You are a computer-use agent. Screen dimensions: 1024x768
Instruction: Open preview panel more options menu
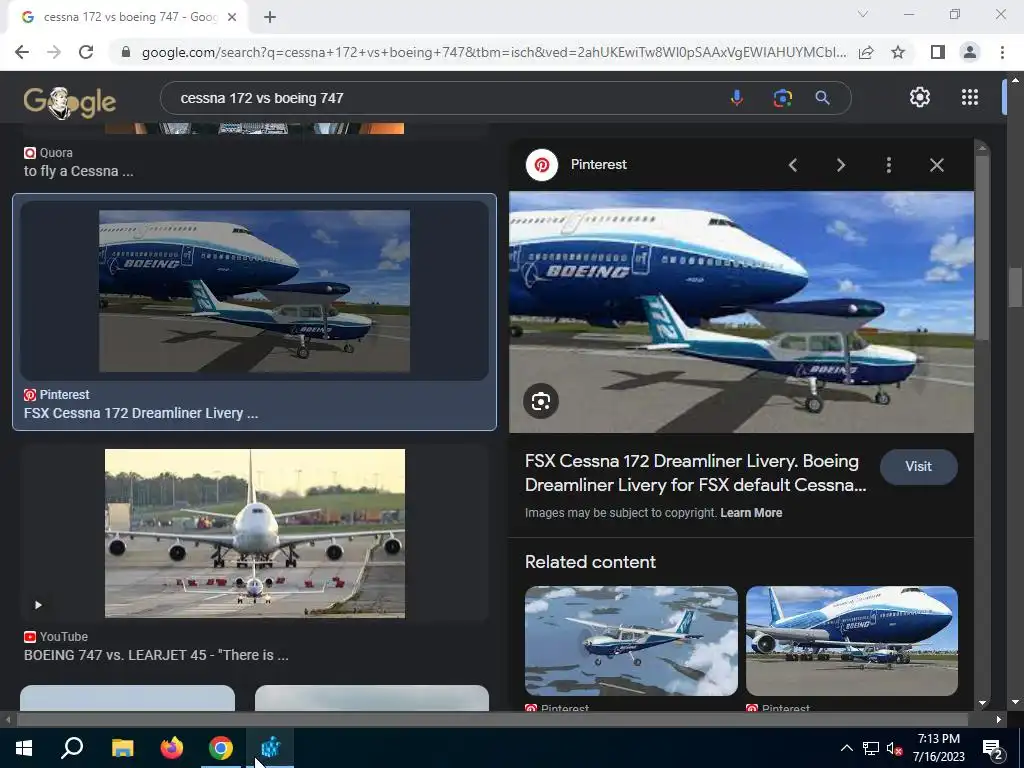889,165
